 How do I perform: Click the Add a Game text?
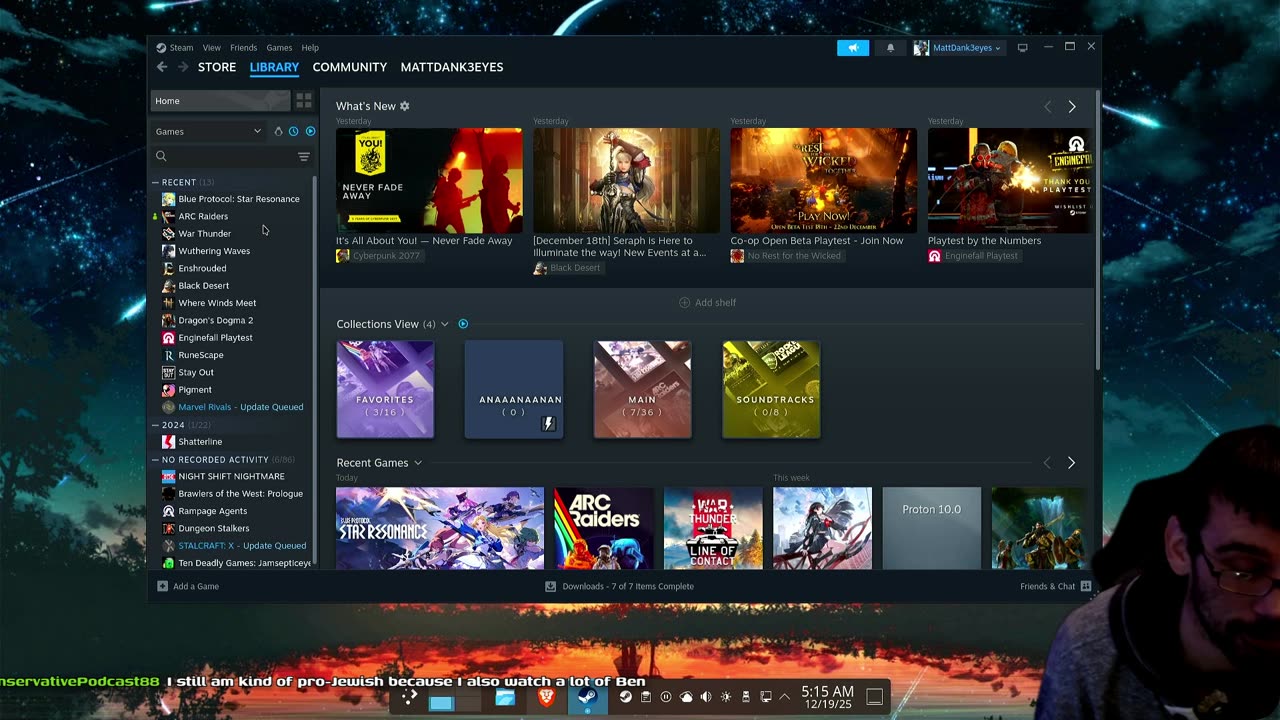[x=196, y=586]
